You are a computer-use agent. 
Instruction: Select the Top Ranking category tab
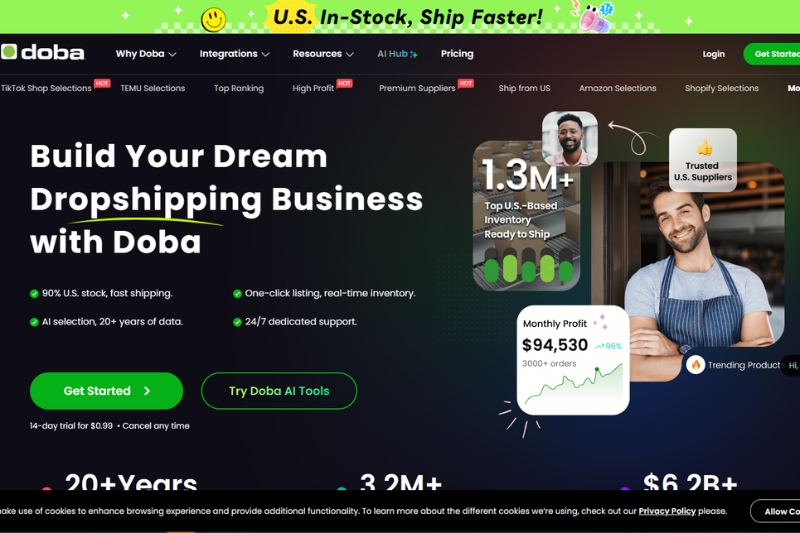(239, 88)
